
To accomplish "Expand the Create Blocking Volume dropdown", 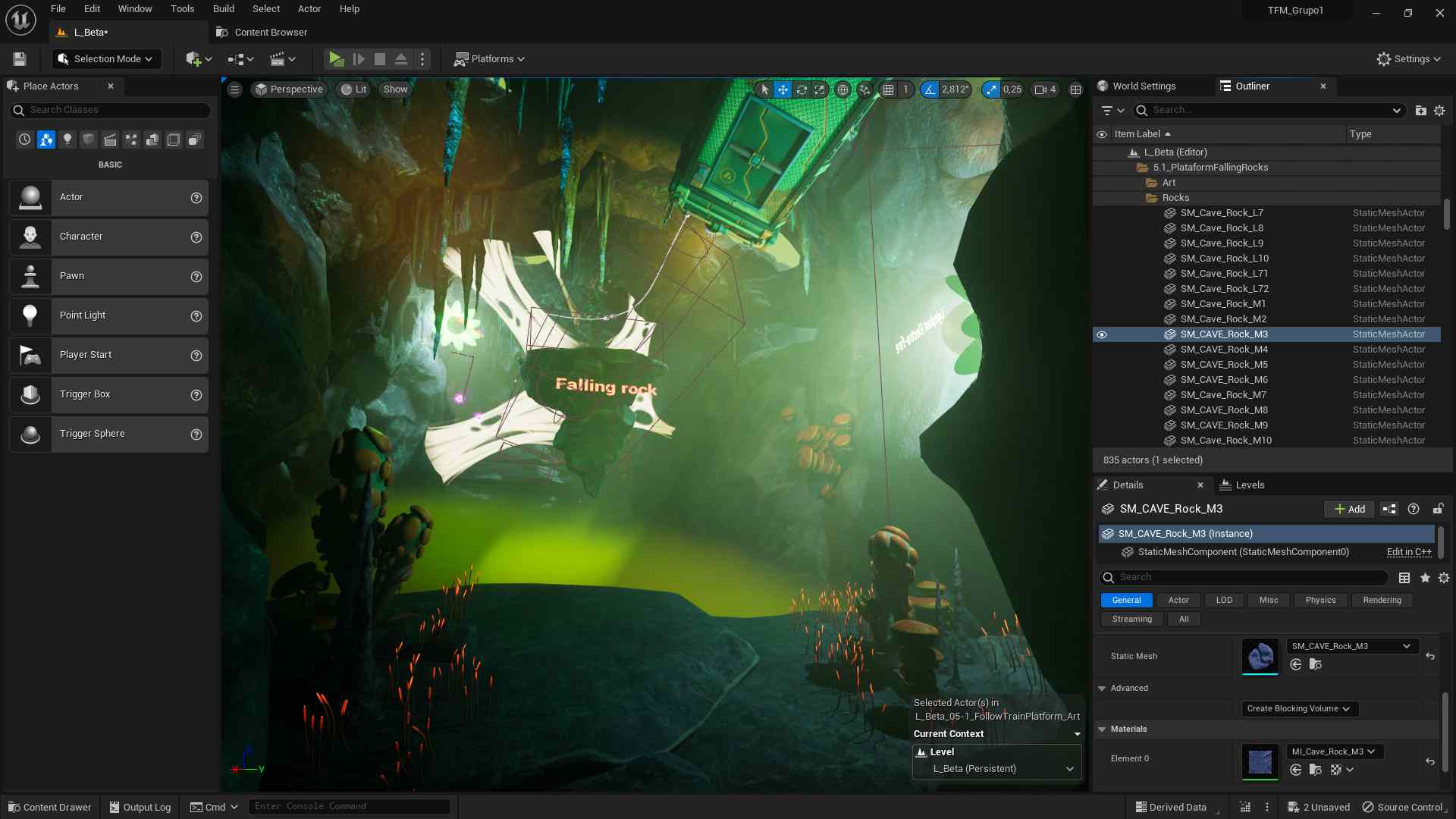I will 1299,709.
